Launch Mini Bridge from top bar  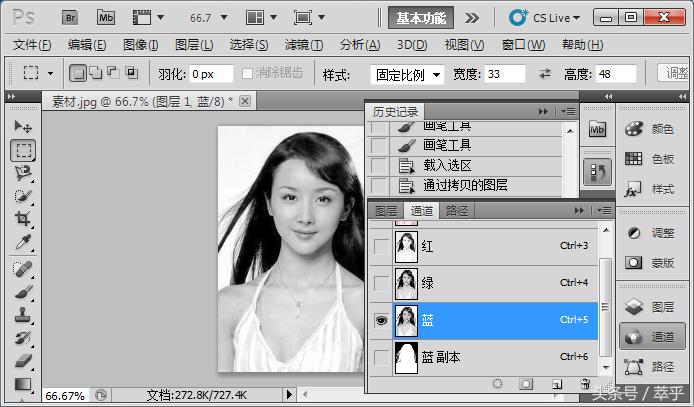106,18
